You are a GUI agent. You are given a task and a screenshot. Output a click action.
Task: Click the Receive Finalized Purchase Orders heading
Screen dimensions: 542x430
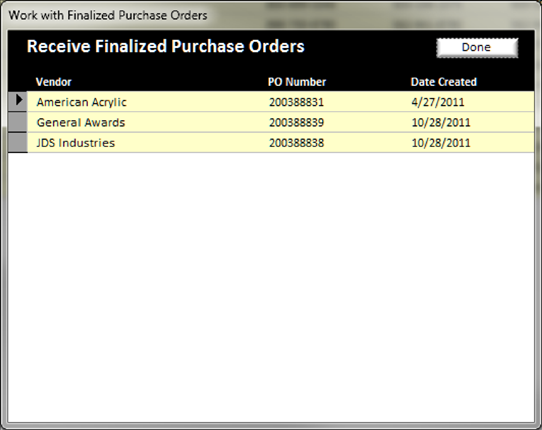(166, 46)
